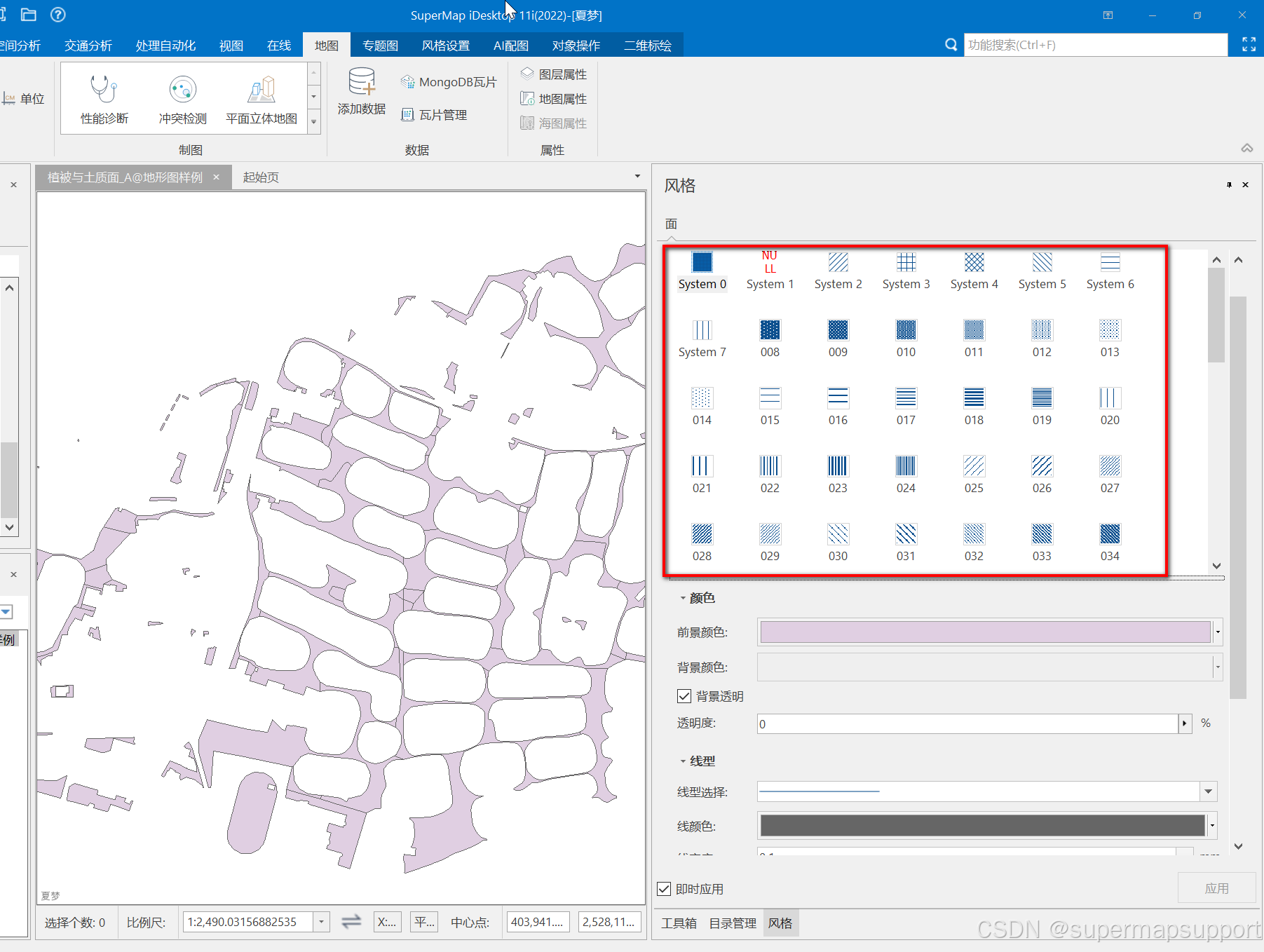Toggle 即时应用 checkbox
Screen dimensions: 1264x952
pyautogui.click(x=664, y=889)
